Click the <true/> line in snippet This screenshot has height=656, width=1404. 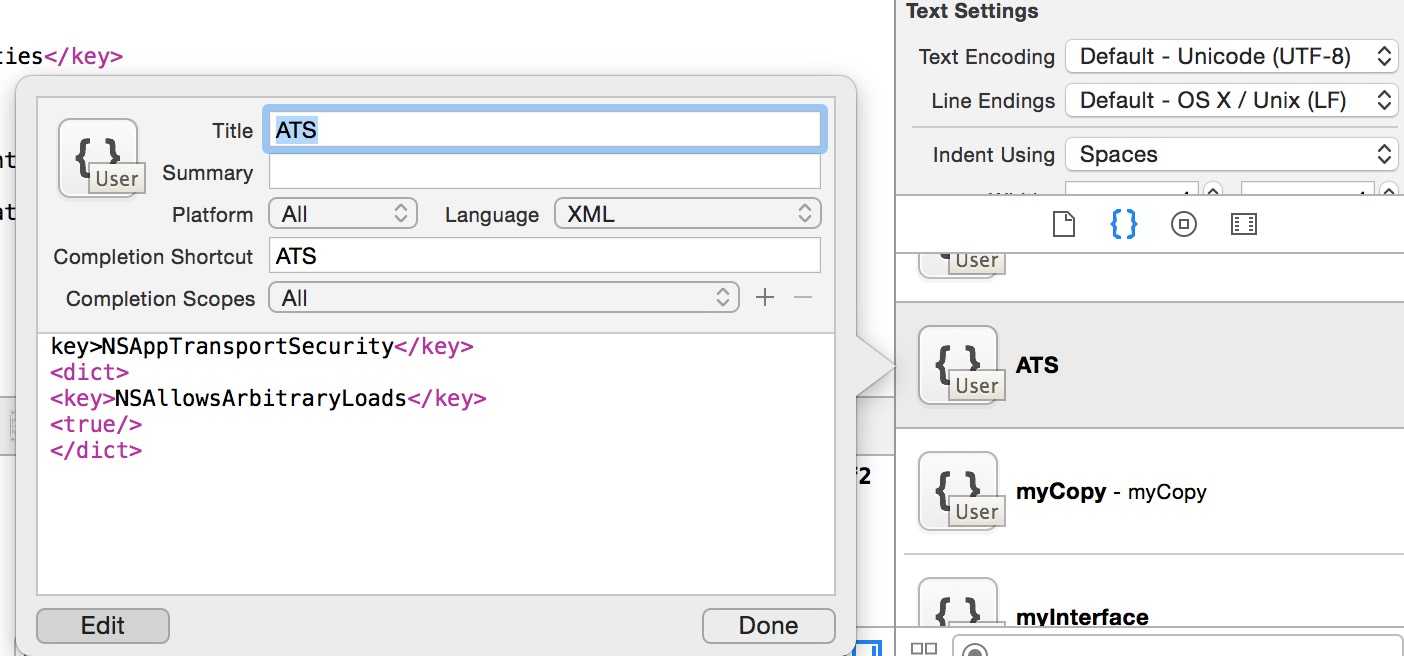coord(97,425)
